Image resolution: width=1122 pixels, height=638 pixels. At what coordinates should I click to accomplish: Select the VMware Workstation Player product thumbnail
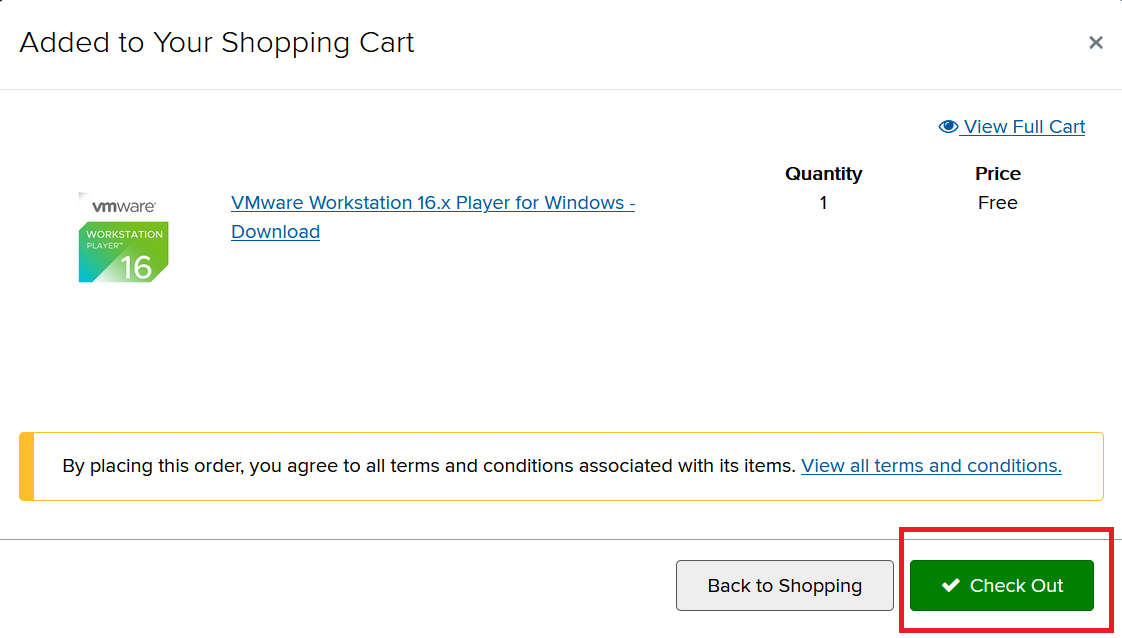click(123, 238)
